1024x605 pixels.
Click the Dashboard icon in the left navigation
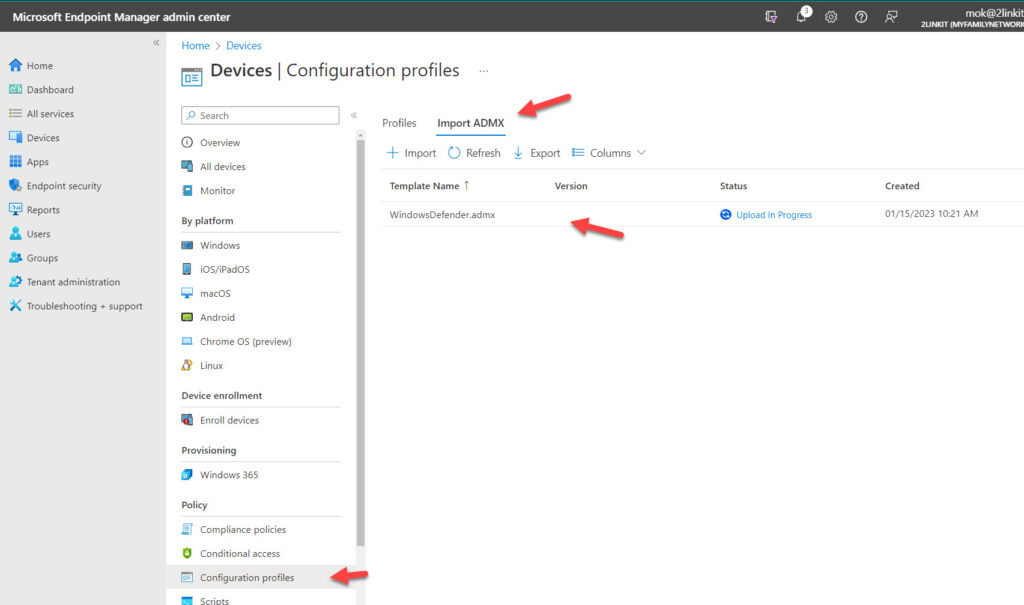[15, 90]
